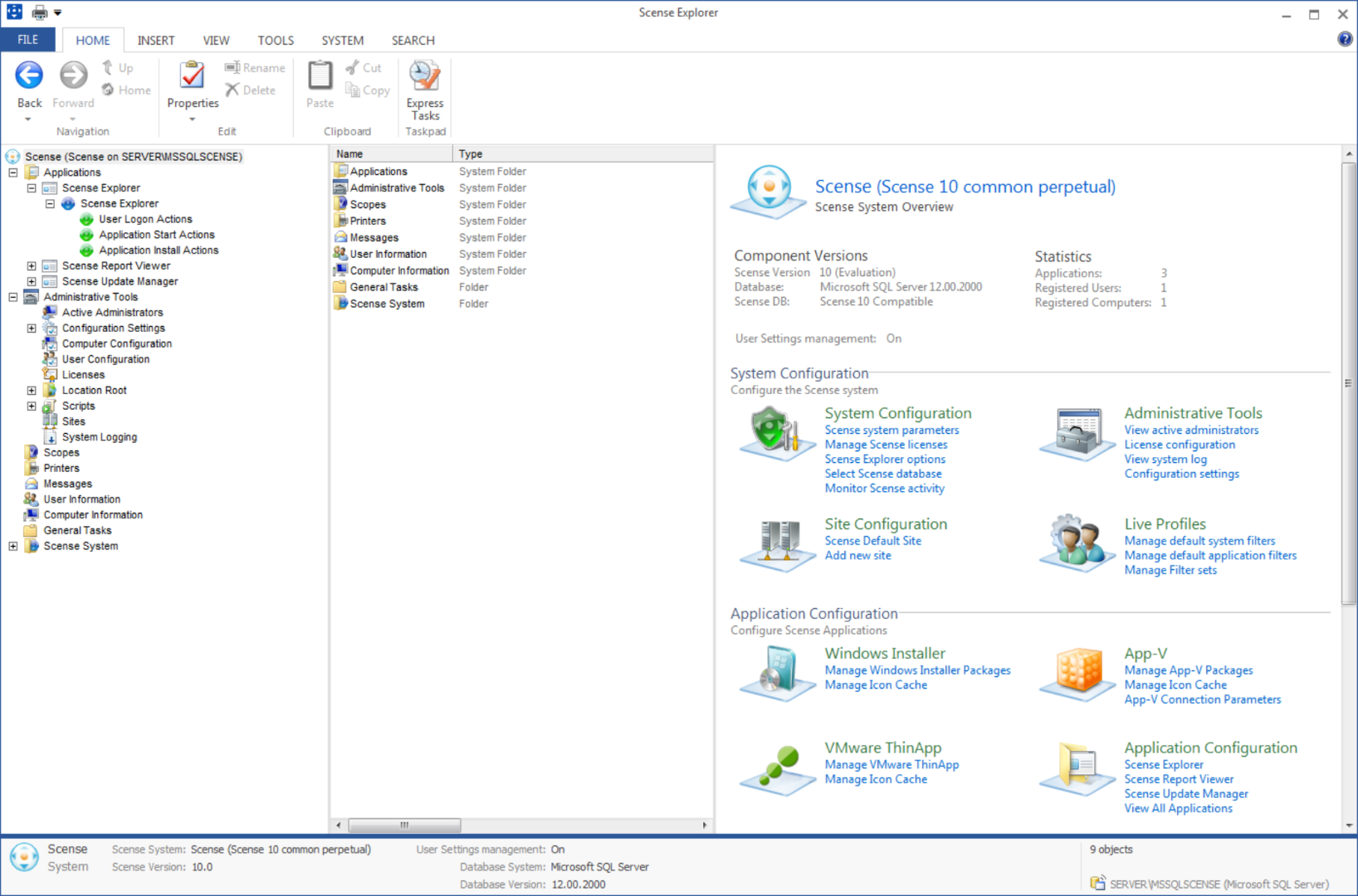1358x896 pixels.
Task: Collapse the Applications tree node
Action: 13,173
